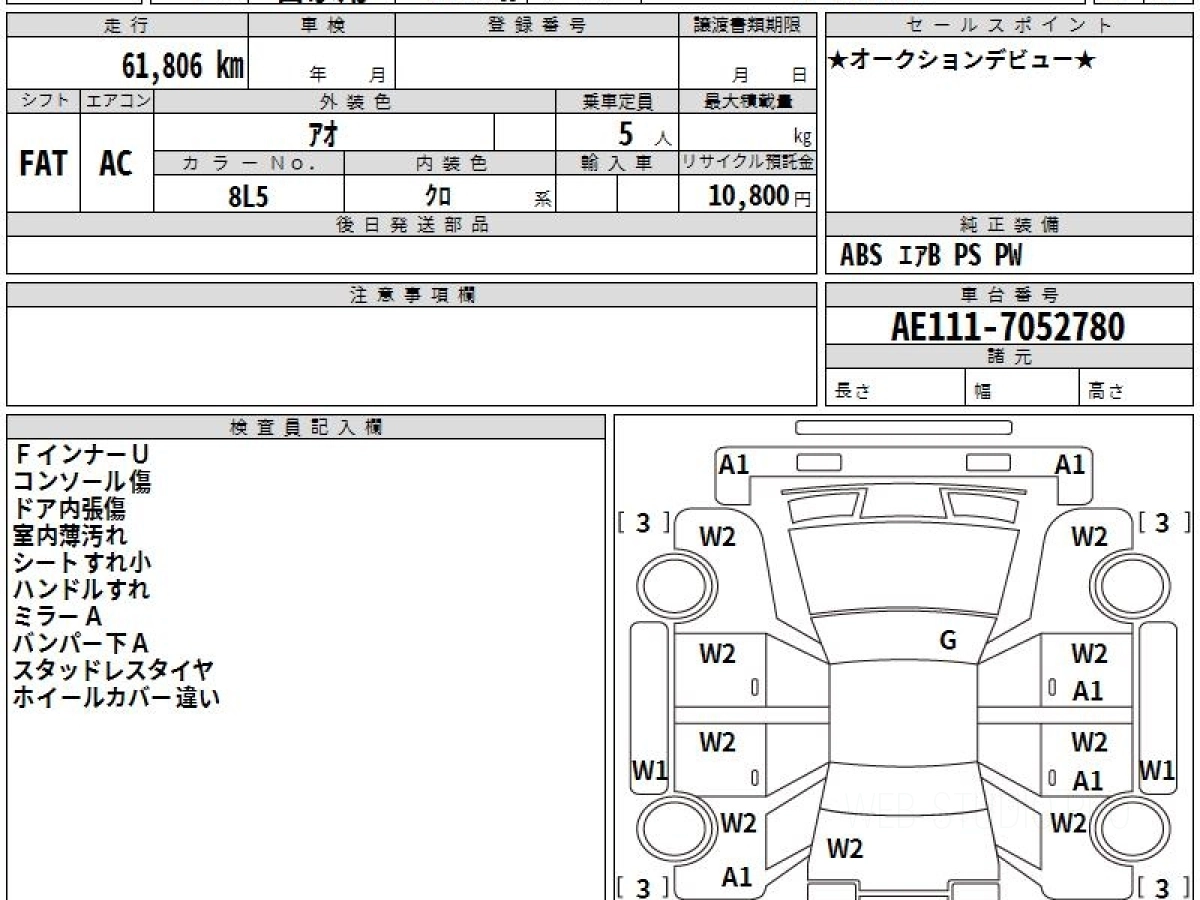
Task: Click the エアコン column header
Action: click(x=117, y=101)
